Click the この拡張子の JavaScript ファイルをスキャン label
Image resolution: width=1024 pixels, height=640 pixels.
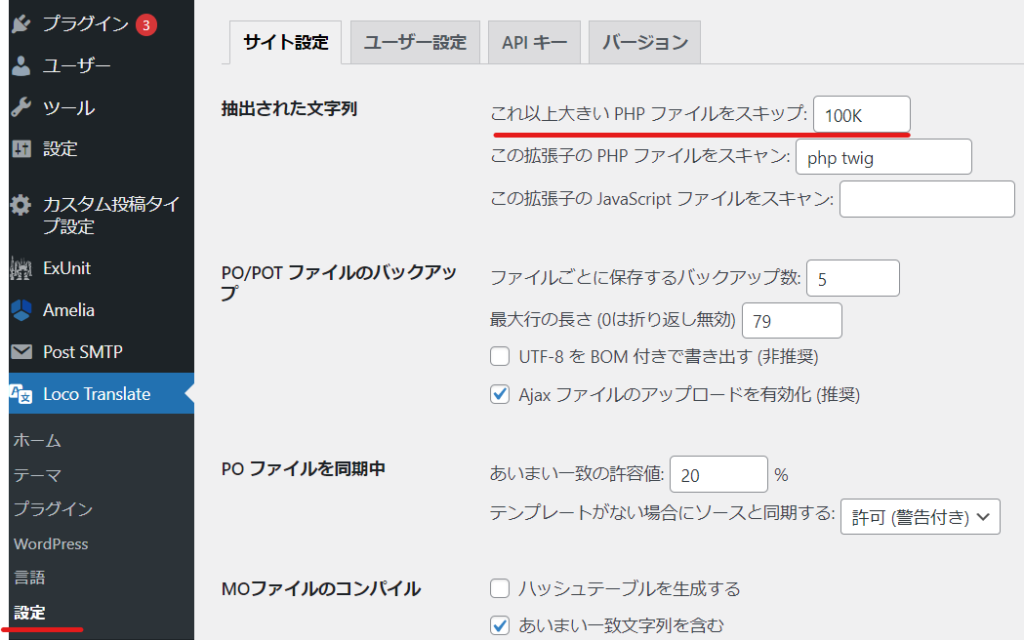(662, 199)
